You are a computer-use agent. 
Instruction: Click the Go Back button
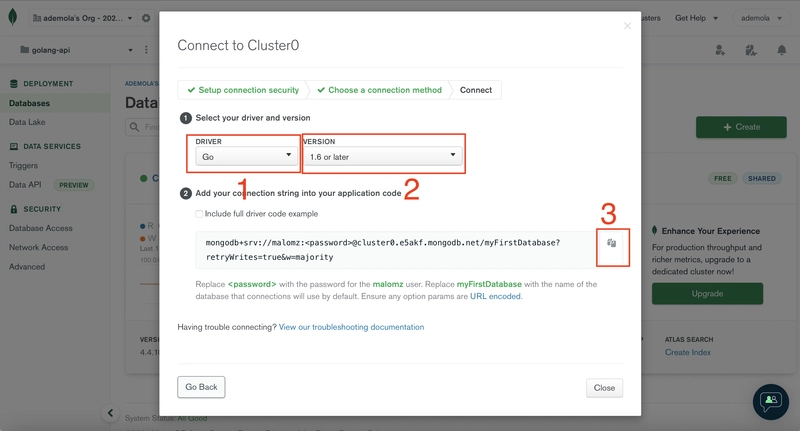(x=201, y=387)
